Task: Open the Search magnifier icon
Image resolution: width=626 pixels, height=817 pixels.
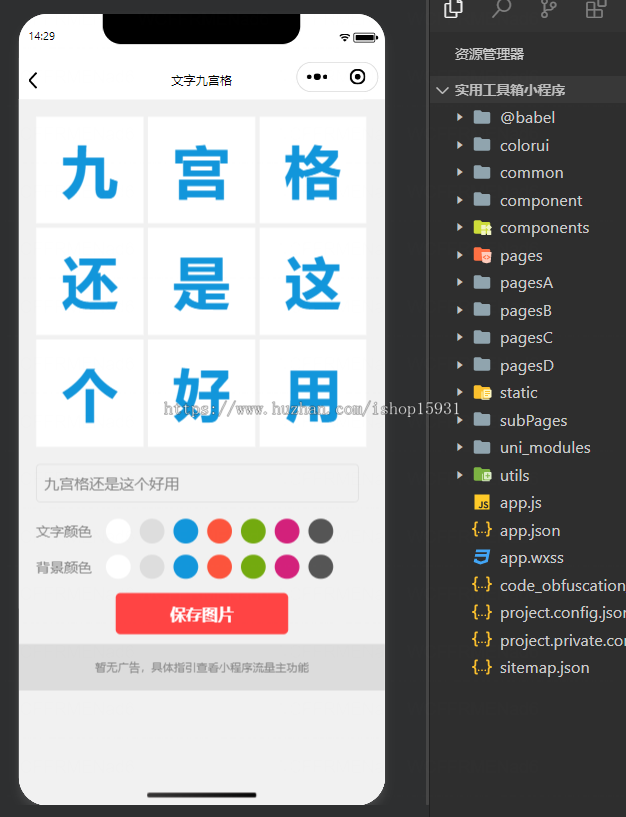Action: (x=501, y=9)
